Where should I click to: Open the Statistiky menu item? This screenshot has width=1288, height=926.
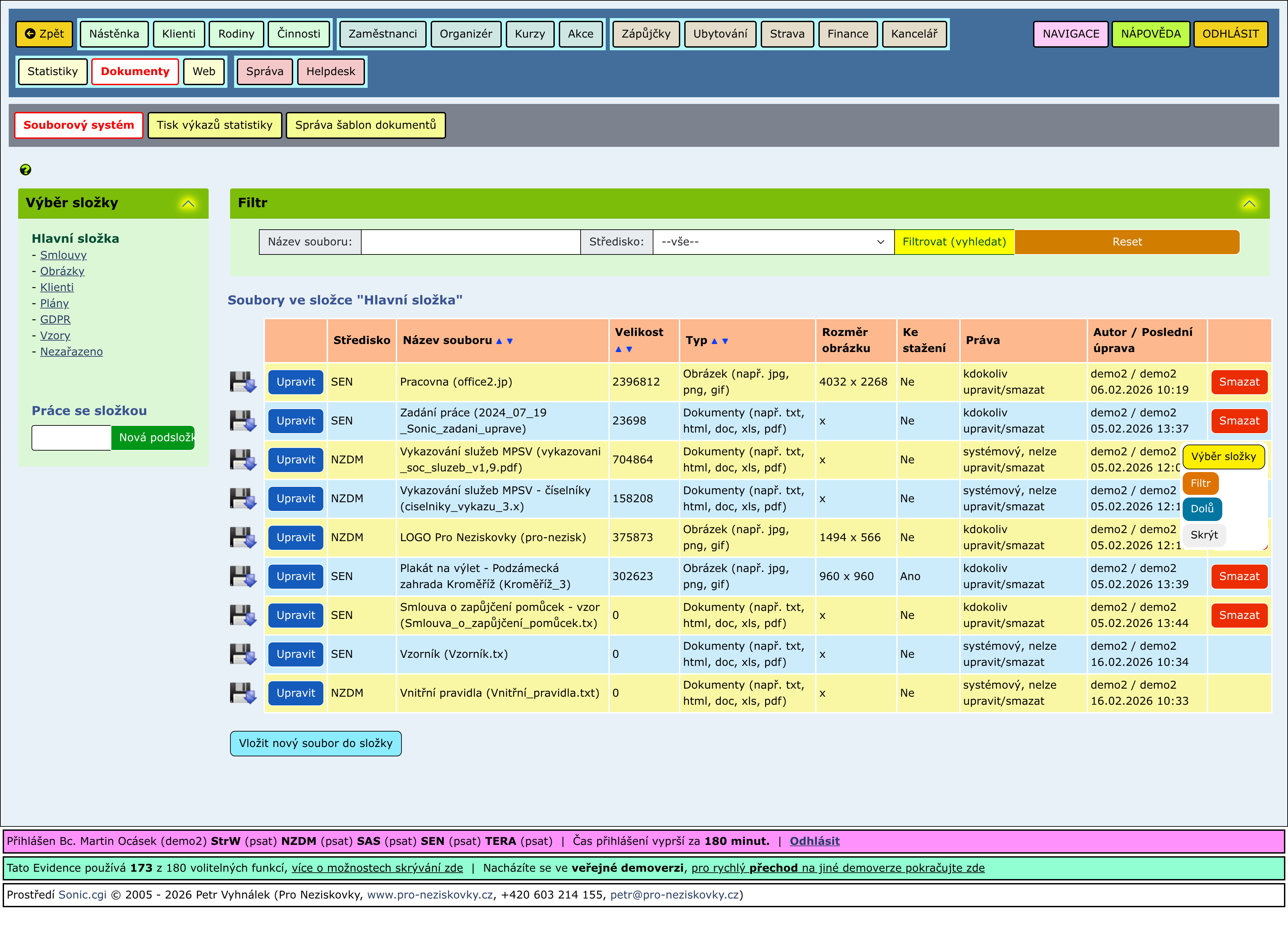52,71
